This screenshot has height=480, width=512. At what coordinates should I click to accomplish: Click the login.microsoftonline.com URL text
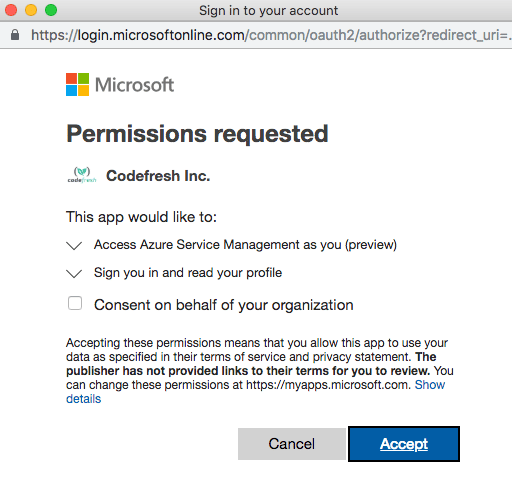click(x=161, y=35)
